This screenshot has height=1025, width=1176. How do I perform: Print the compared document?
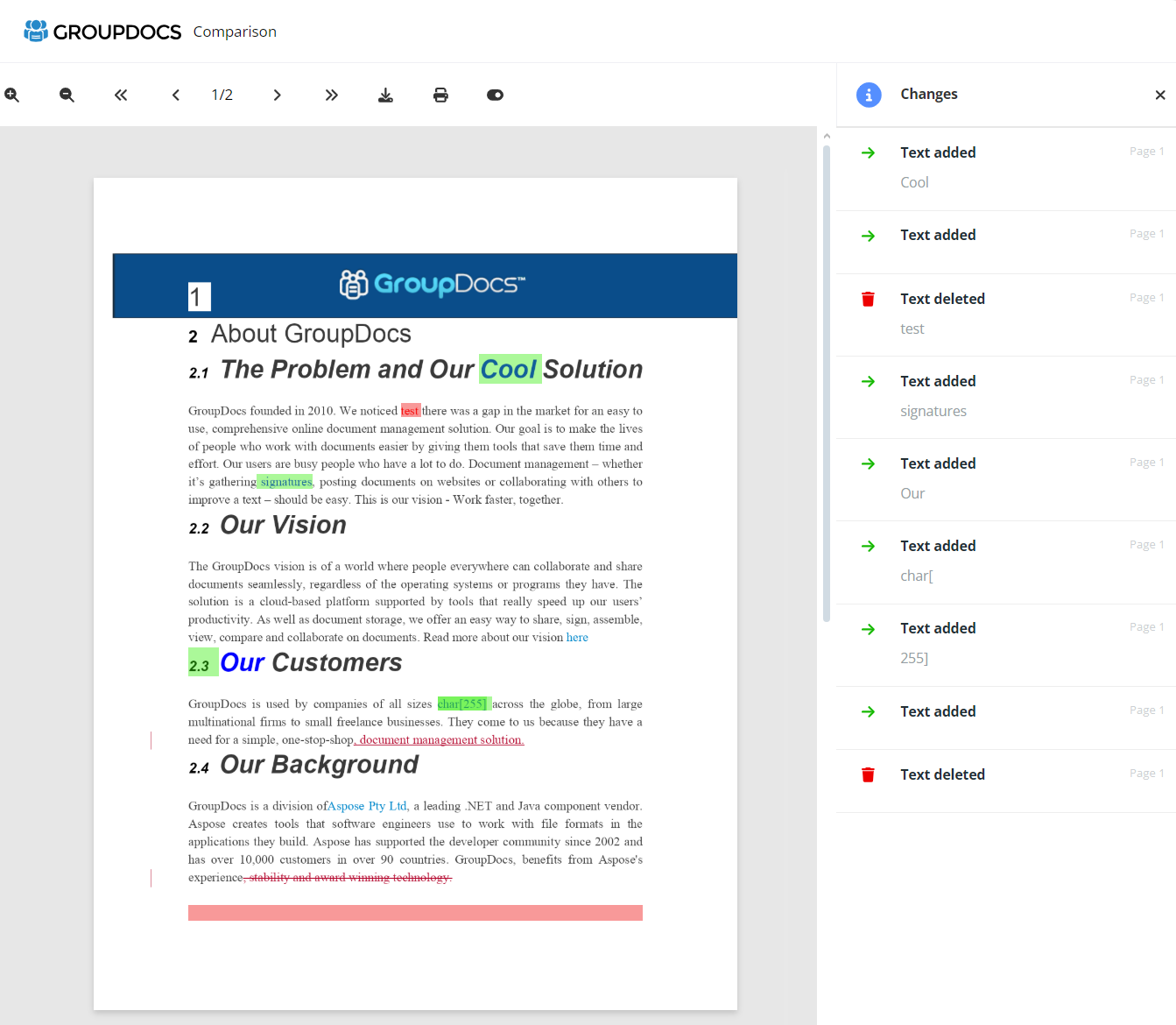coord(440,95)
